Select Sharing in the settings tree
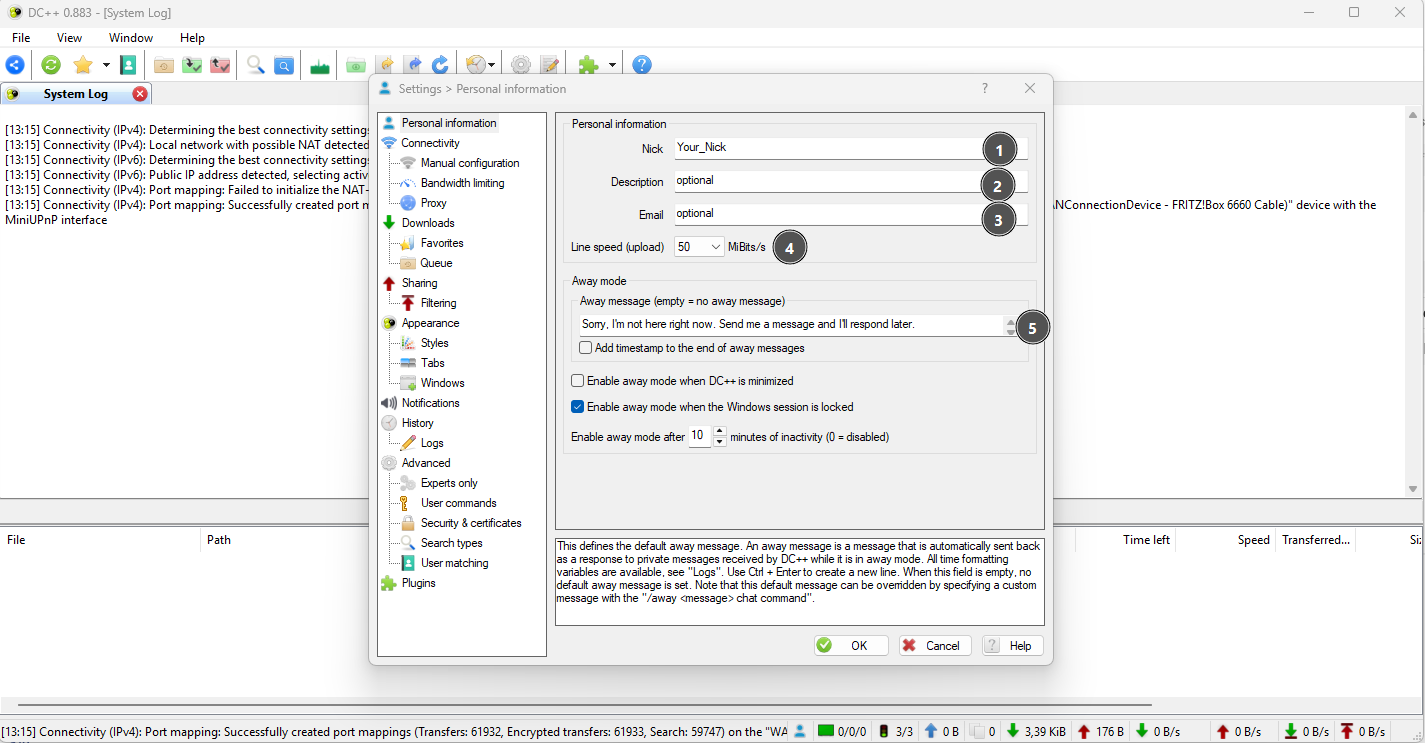This screenshot has height=743, width=1425. coord(419,283)
